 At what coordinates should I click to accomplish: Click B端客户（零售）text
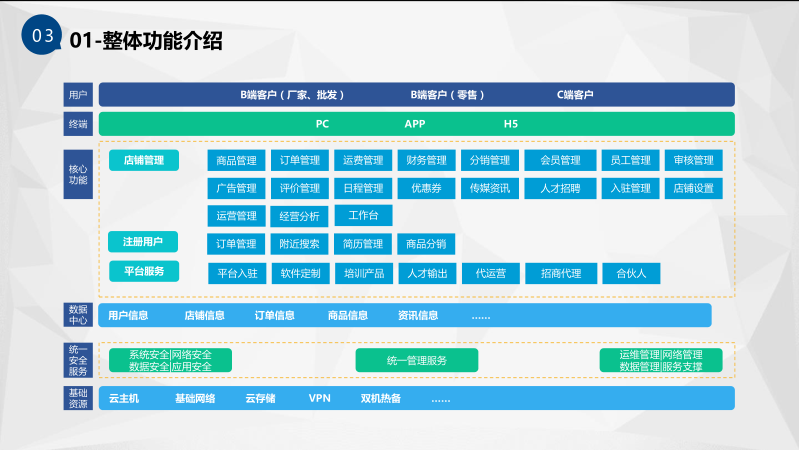(447, 95)
